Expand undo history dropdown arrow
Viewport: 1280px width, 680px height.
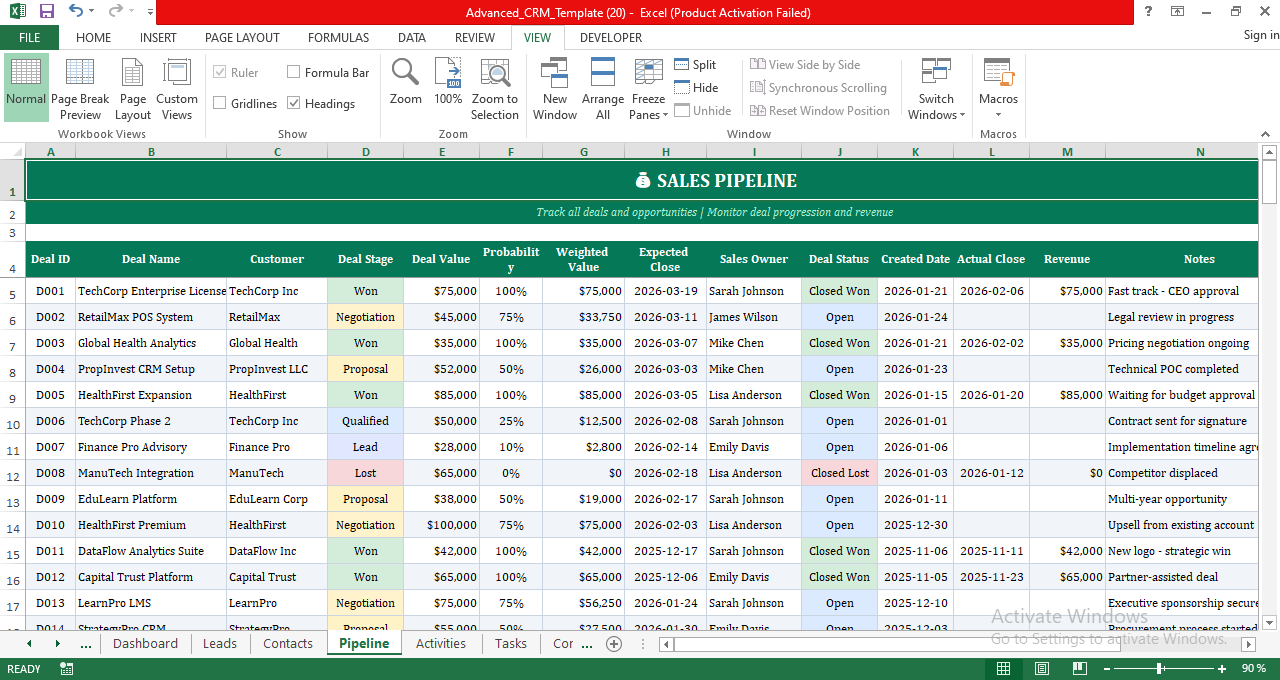click(92, 12)
